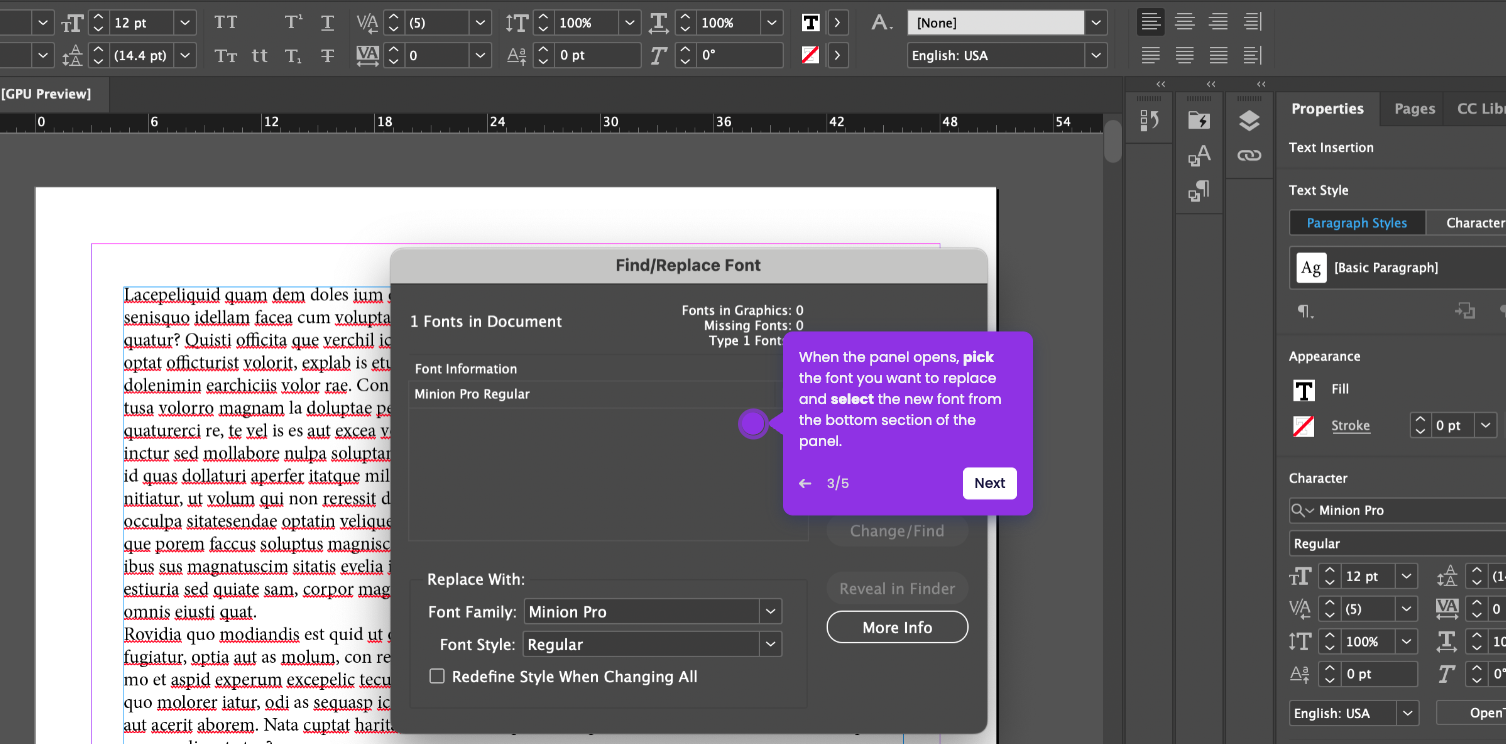Click the ligatures 'tt' icon

(x=260, y=55)
